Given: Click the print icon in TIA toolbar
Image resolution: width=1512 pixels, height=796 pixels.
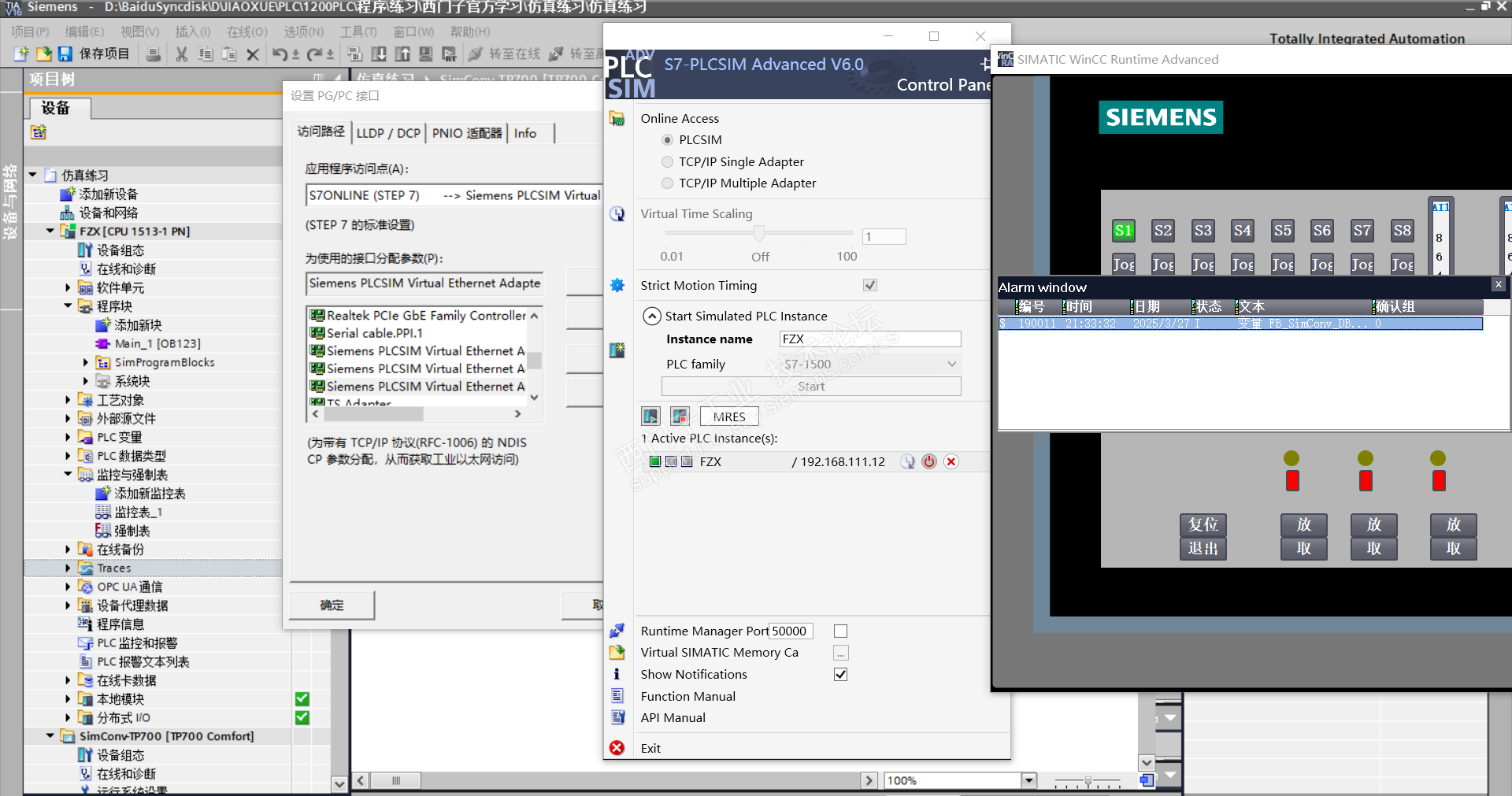Looking at the screenshot, I should (154, 54).
